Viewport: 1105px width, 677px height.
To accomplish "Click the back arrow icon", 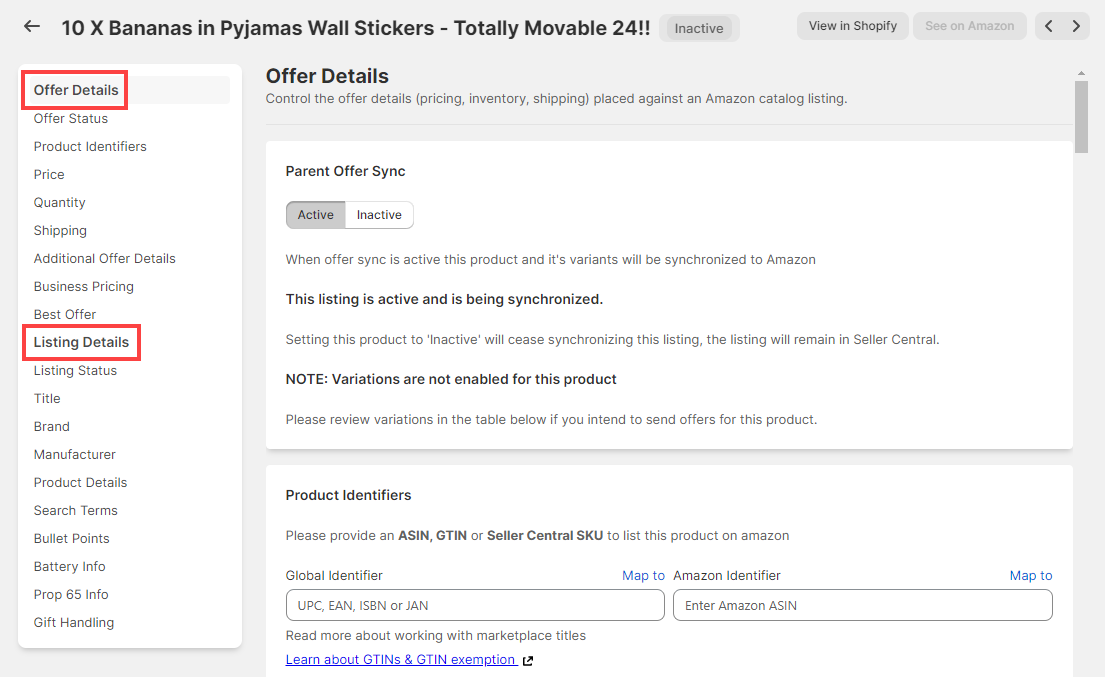I will point(32,27).
